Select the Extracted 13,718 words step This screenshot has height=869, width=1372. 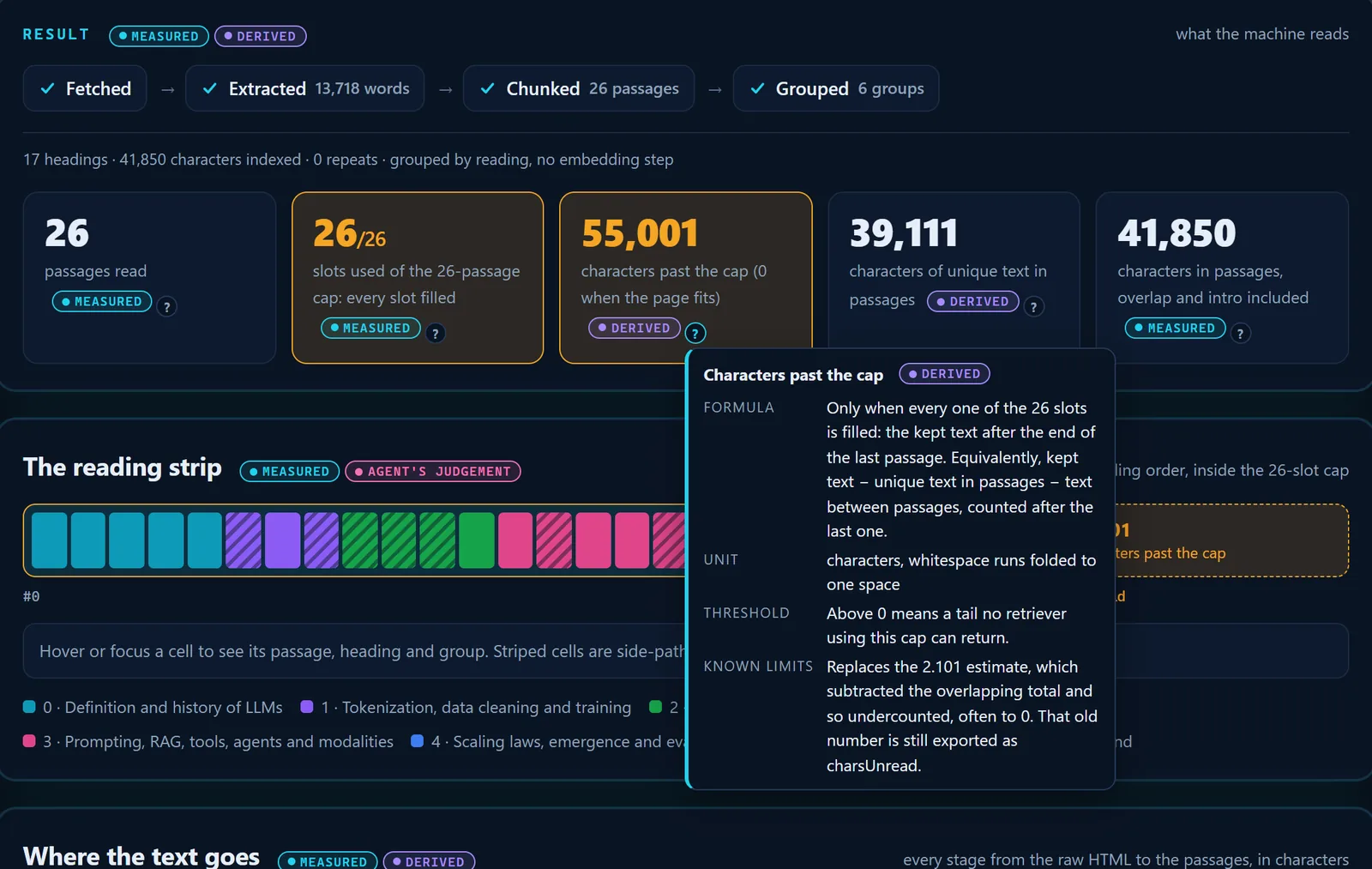(305, 88)
